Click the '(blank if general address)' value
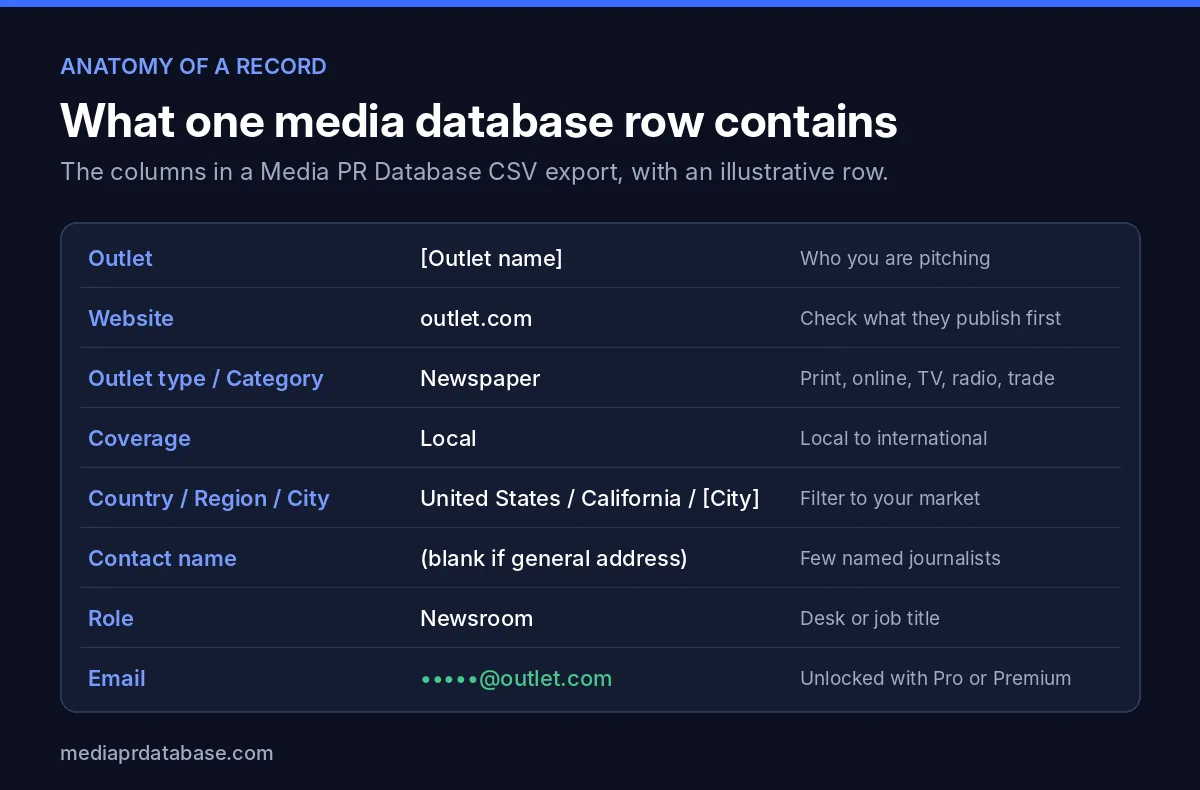The image size is (1200, 790). click(554, 558)
